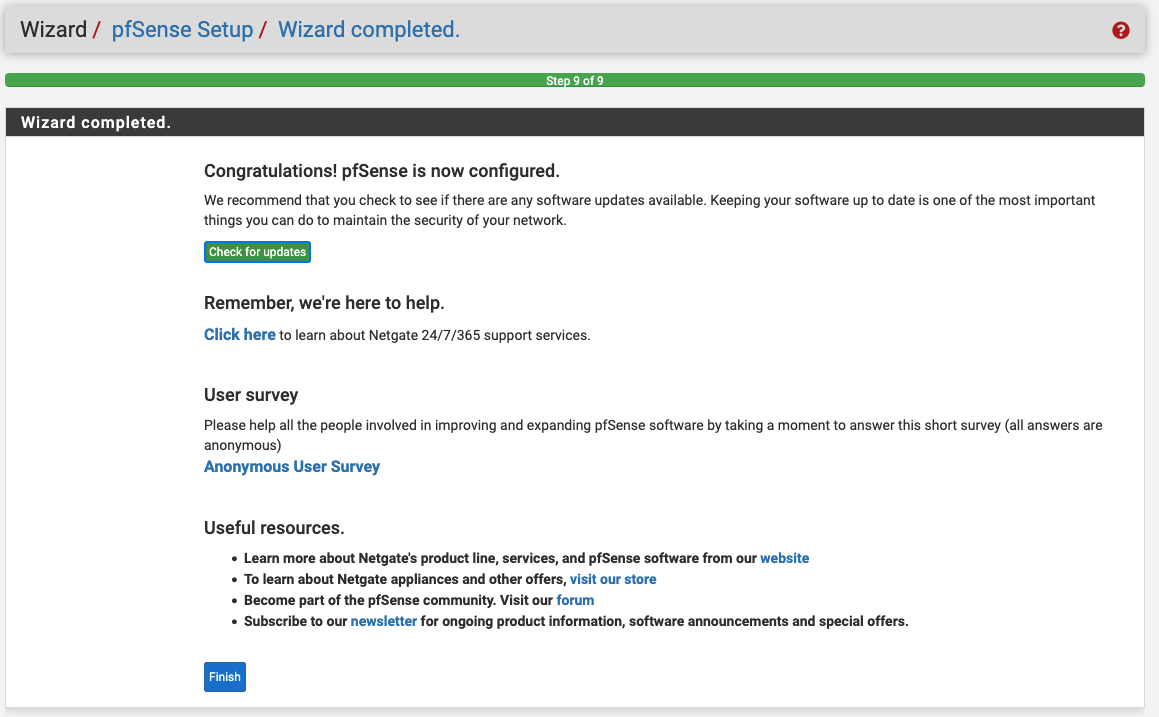Visit the Netgate 'website' link

pyautogui.click(x=784, y=559)
